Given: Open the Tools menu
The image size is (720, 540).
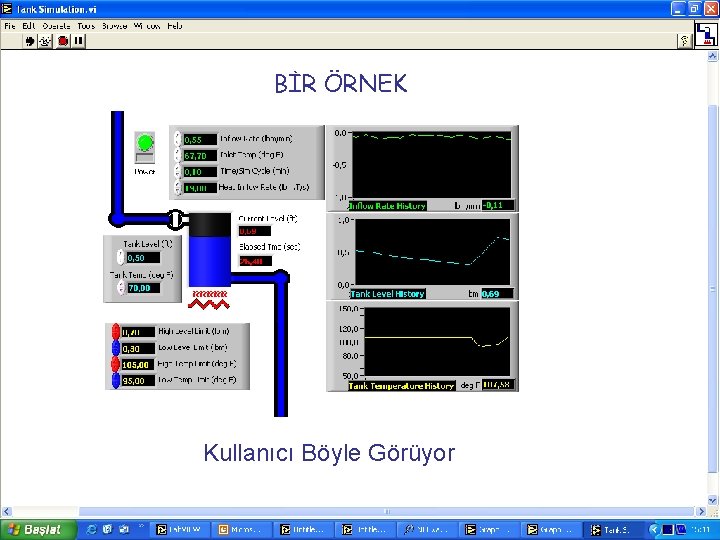Looking at the screenshot, I should tap(86, 26).
